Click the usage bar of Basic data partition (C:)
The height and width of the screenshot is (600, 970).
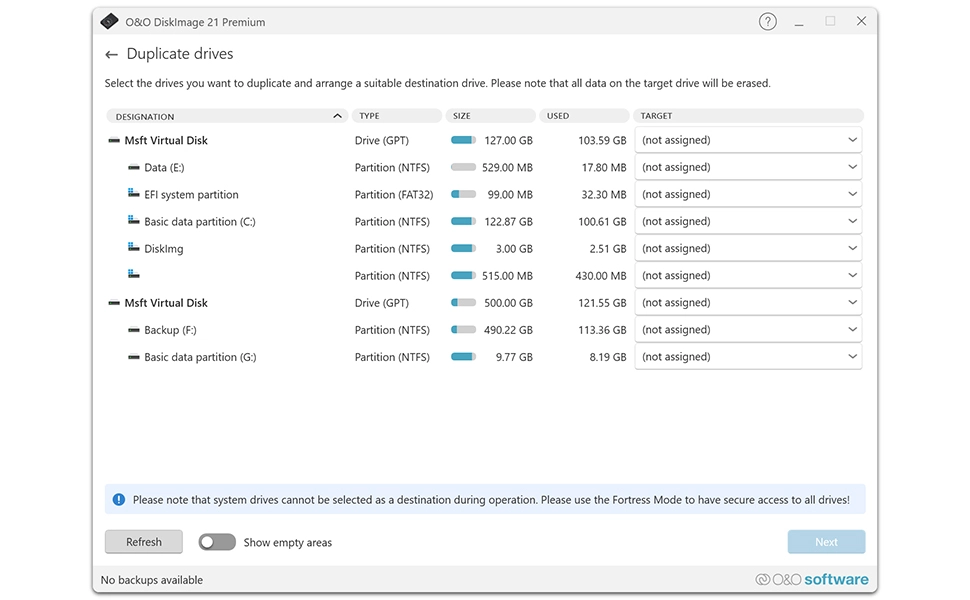click(x=462, y=221)
